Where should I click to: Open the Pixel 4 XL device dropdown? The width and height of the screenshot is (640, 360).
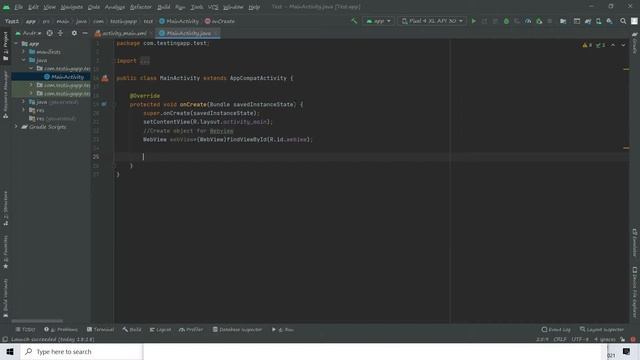coord(432,21)
